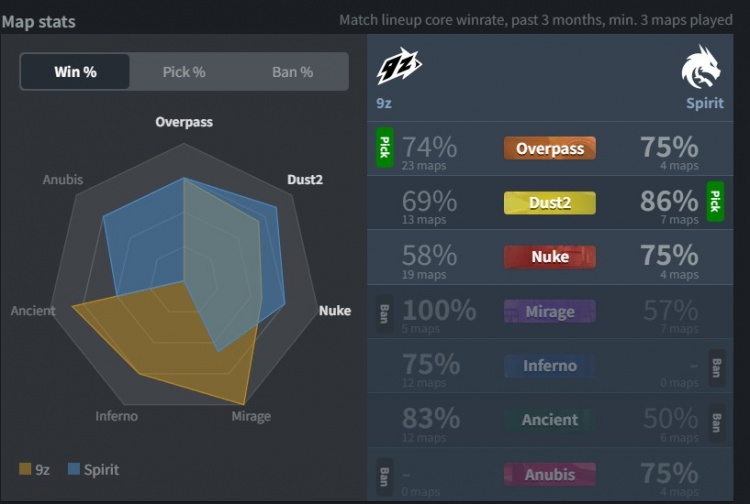Click the Ban badge on Inferno row

(715, 365)
